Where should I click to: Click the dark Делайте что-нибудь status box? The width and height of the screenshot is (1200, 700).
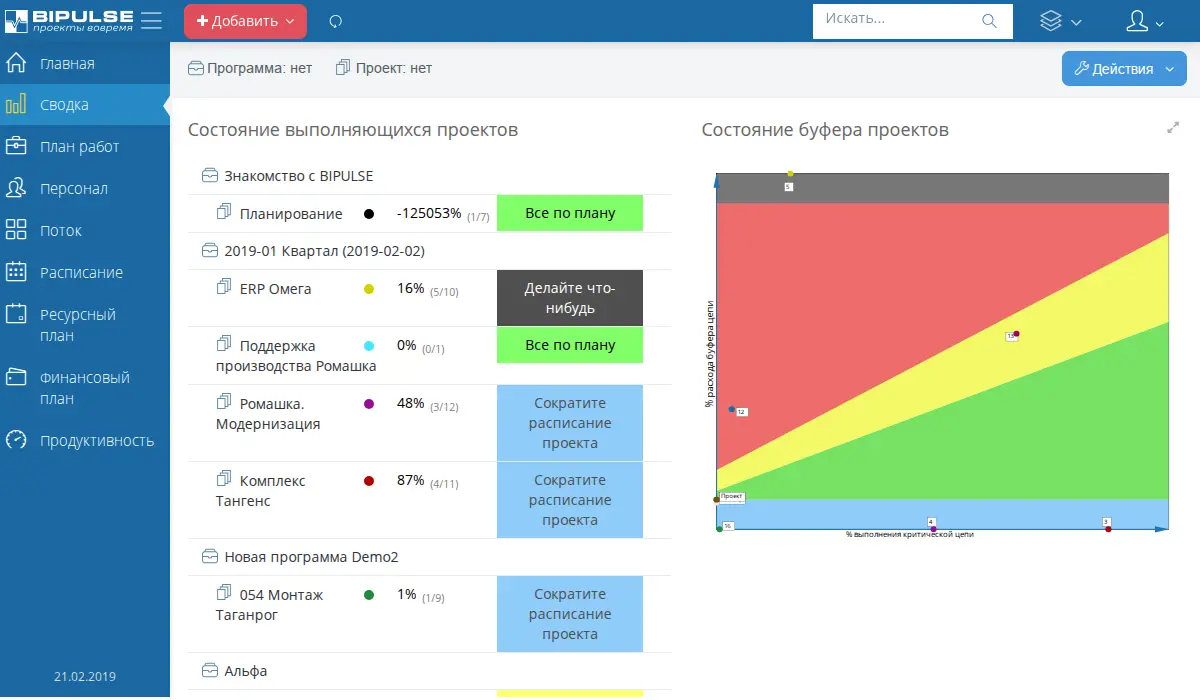[570, 298]
